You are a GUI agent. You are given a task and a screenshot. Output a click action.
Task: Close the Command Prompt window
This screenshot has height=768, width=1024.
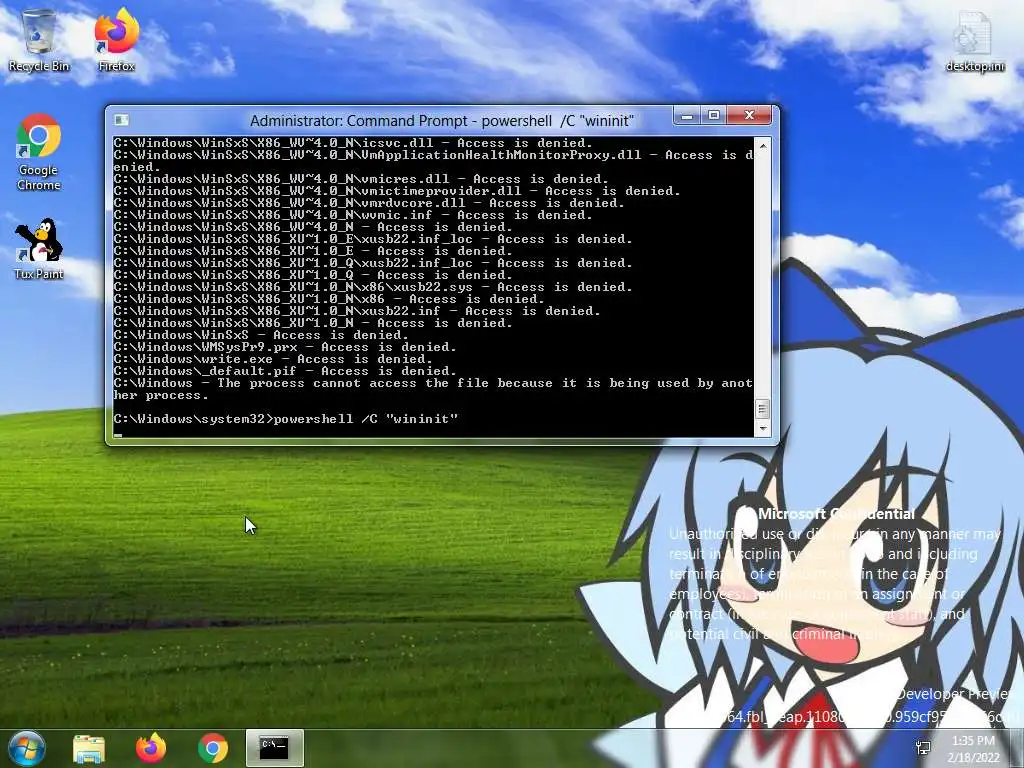click(x=749, y=116)
